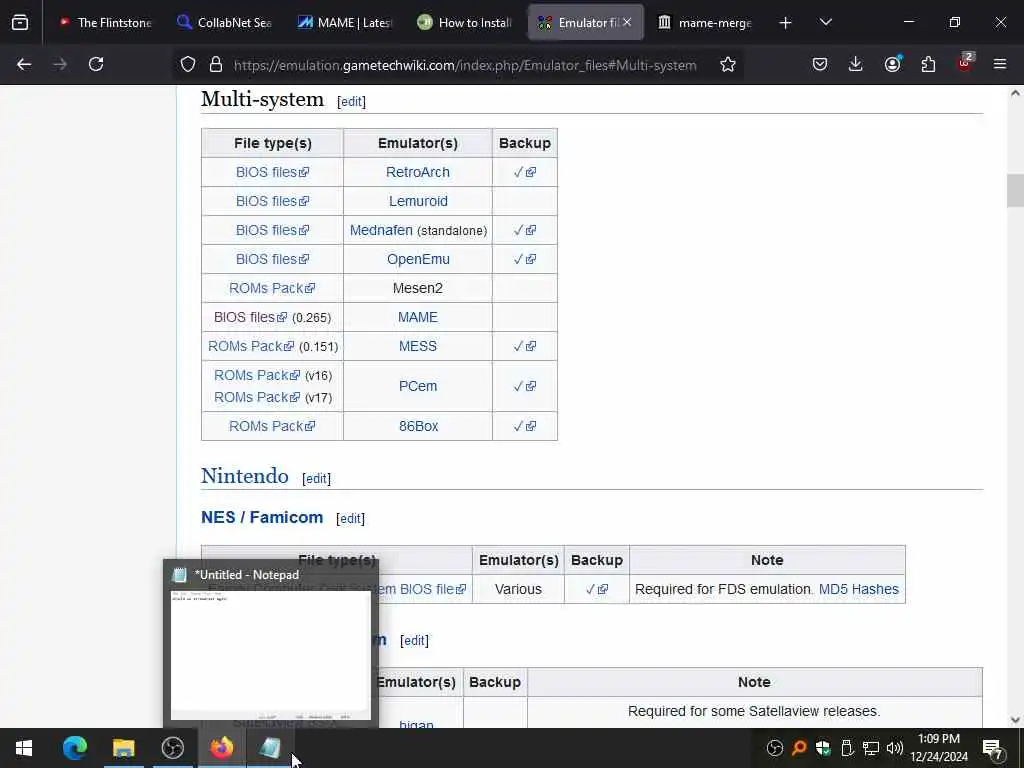Open BIOS files link for Lemuroid

click(x=272, y=201)
